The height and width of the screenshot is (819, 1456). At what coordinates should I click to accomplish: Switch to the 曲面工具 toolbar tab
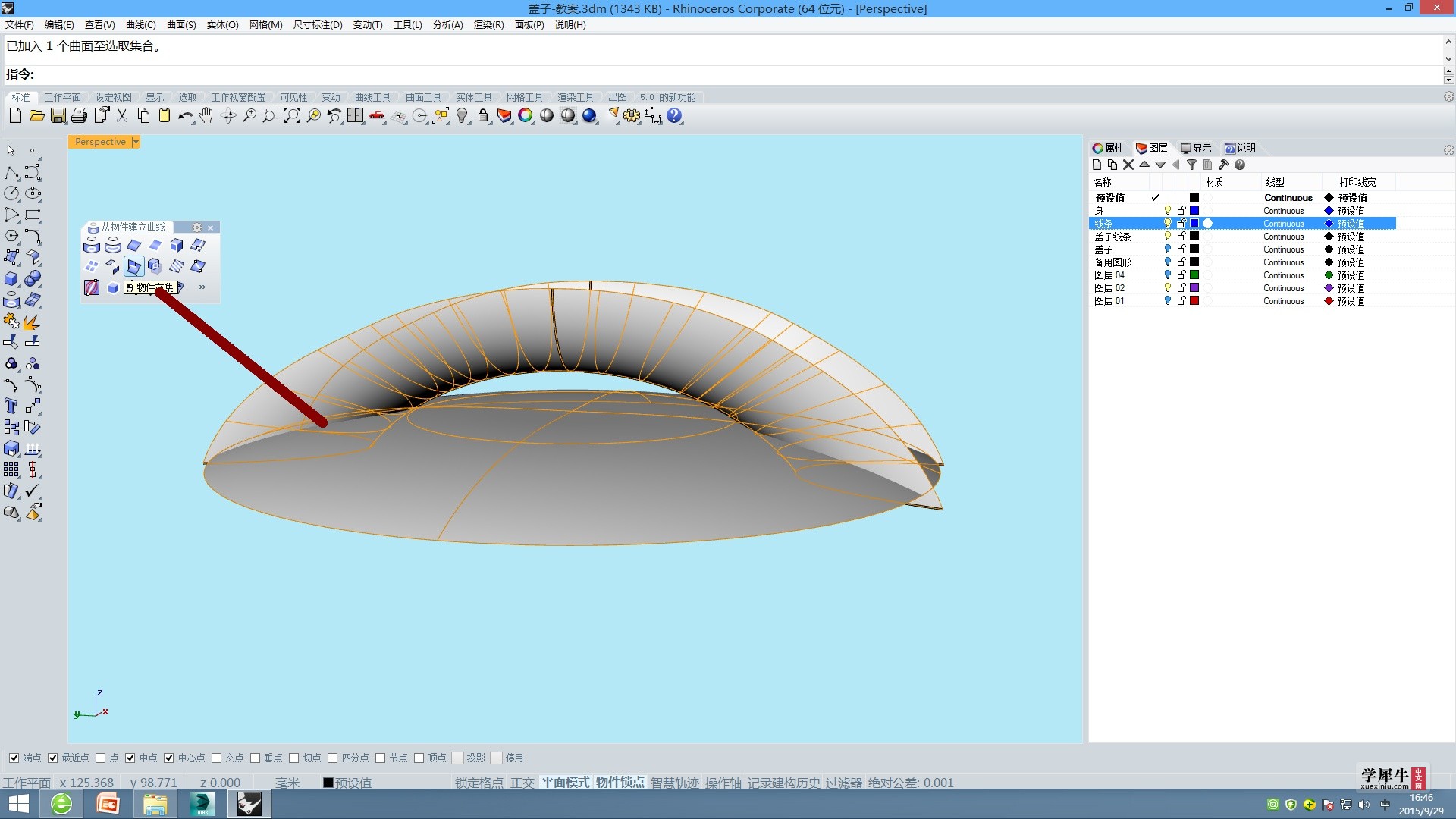click(423, 97)
